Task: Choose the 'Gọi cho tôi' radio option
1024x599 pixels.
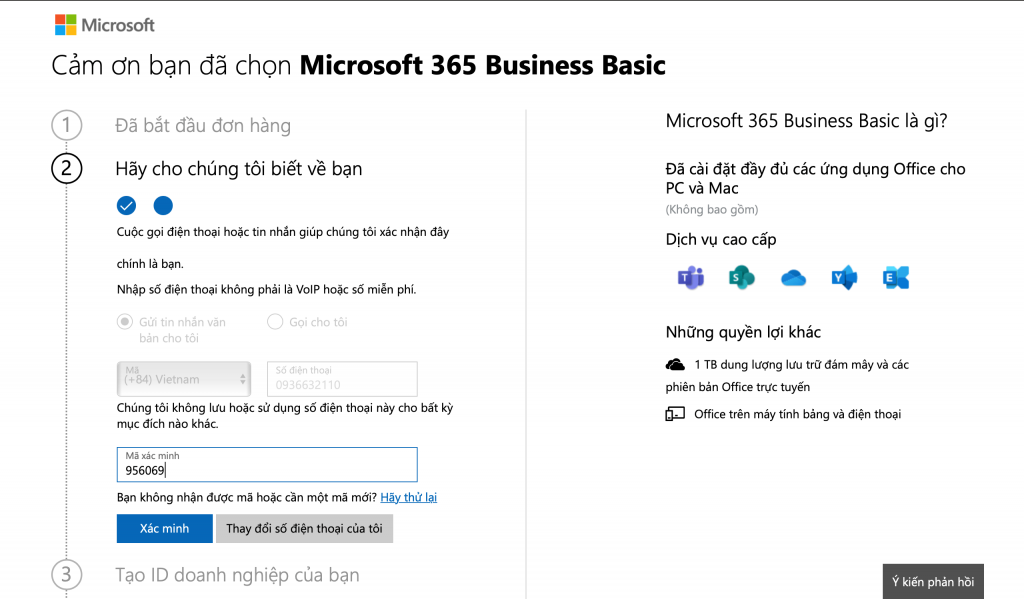Action: click(274, 322)
